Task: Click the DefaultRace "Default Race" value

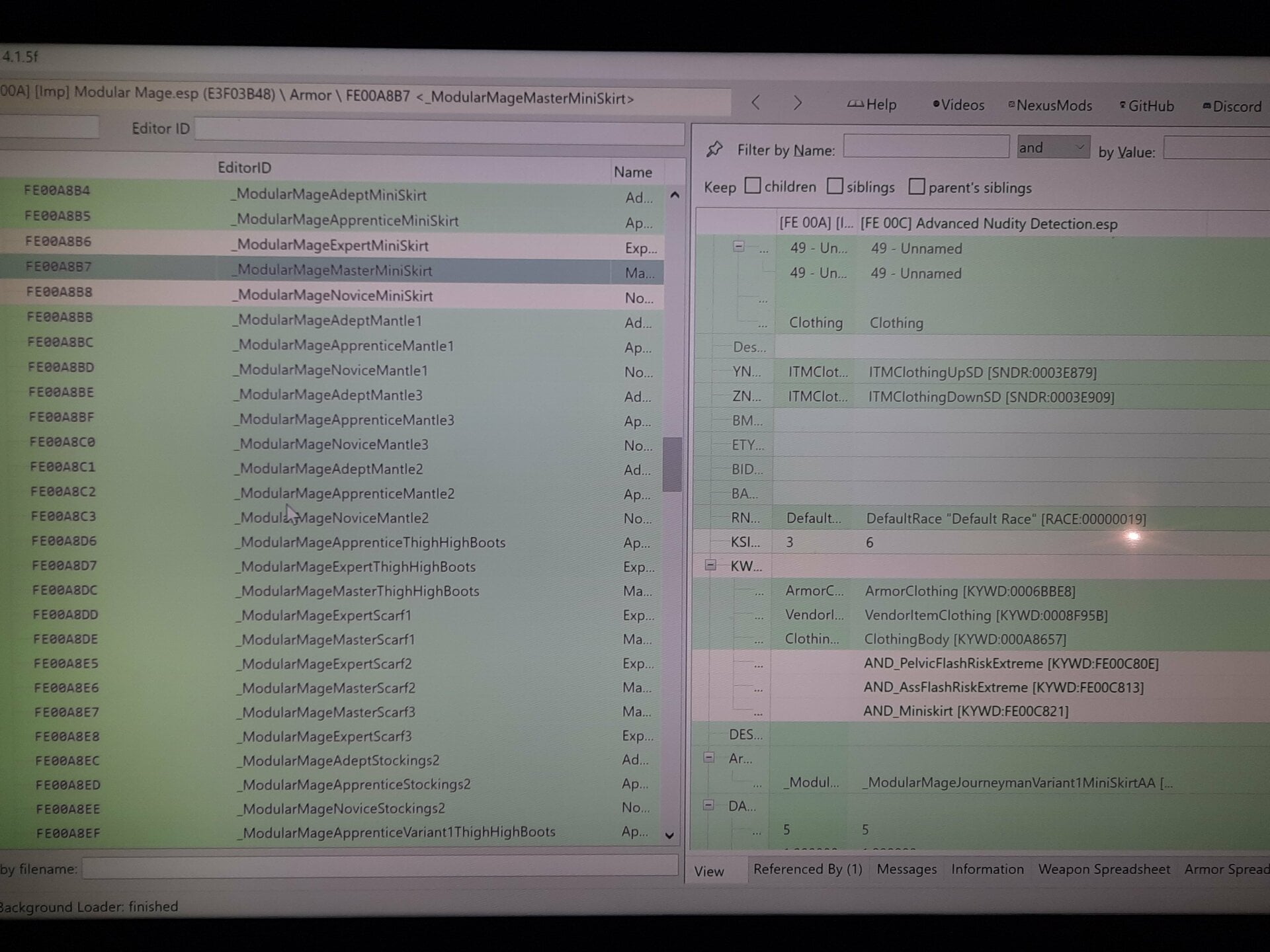Action: (x=1005, y=519)
